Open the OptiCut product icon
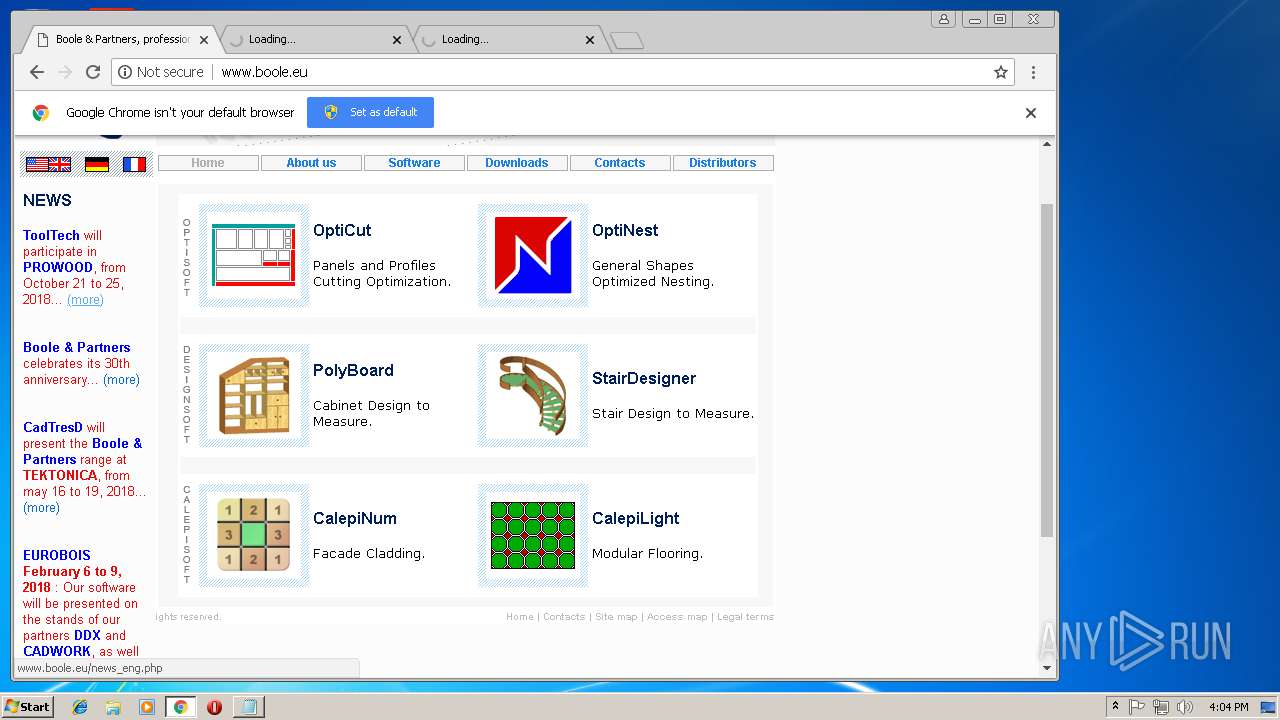Viewport: 1280px width, 720px height. click(x=254, y=255)
